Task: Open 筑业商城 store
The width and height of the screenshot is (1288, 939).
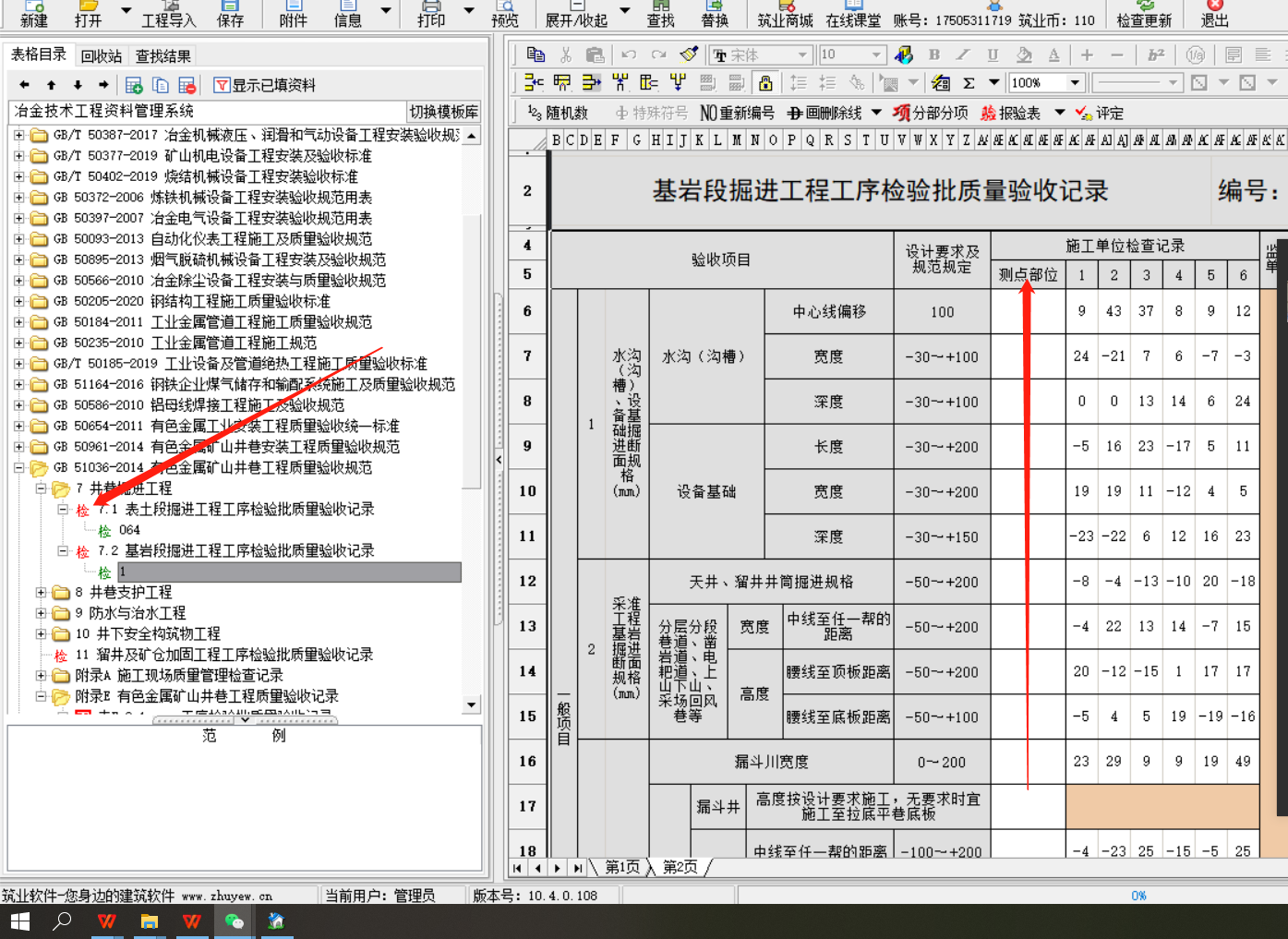Action: [x=786, y=14]
